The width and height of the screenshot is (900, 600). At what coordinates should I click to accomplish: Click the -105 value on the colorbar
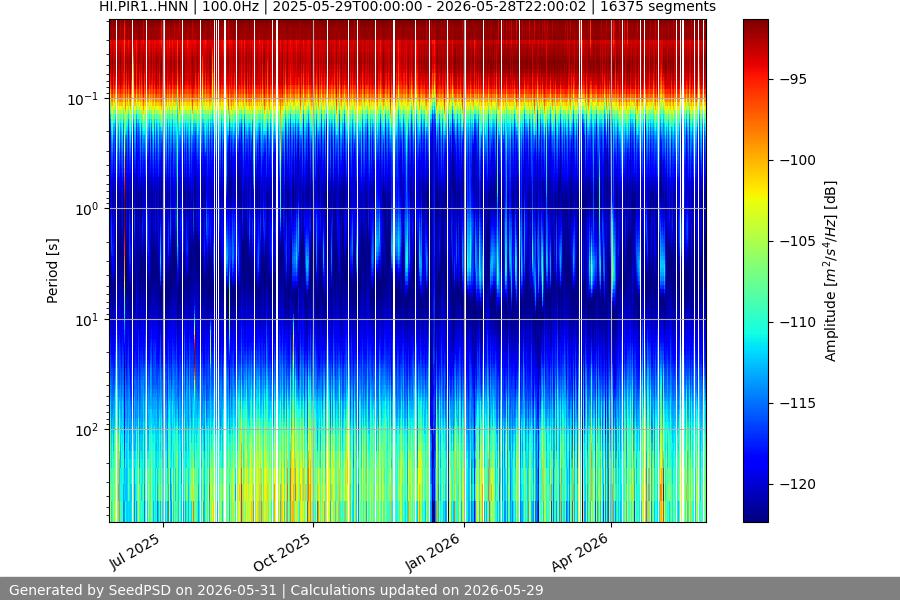[x=798, y=241]
